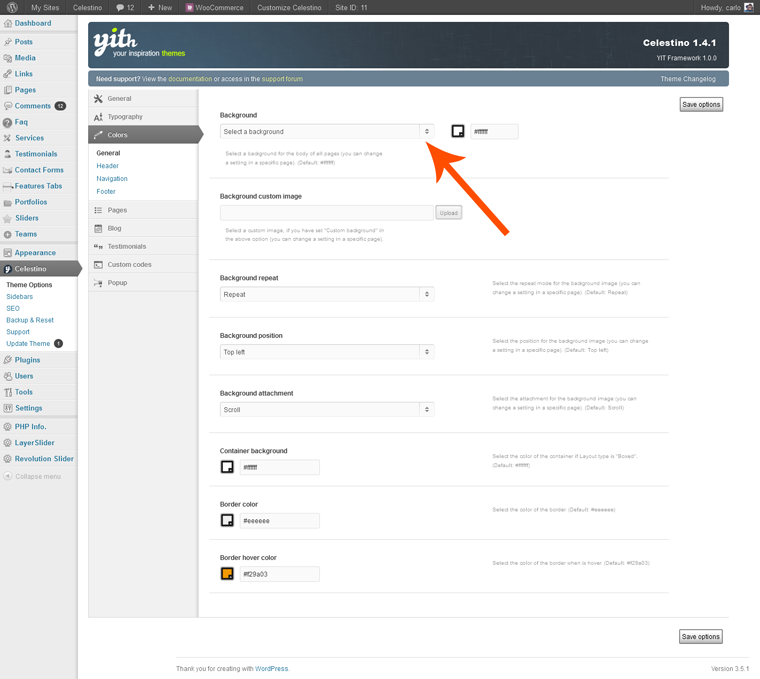The image size is (760, 679).
Task: Open the Theme Changelog link
Action: click(688, 79)
